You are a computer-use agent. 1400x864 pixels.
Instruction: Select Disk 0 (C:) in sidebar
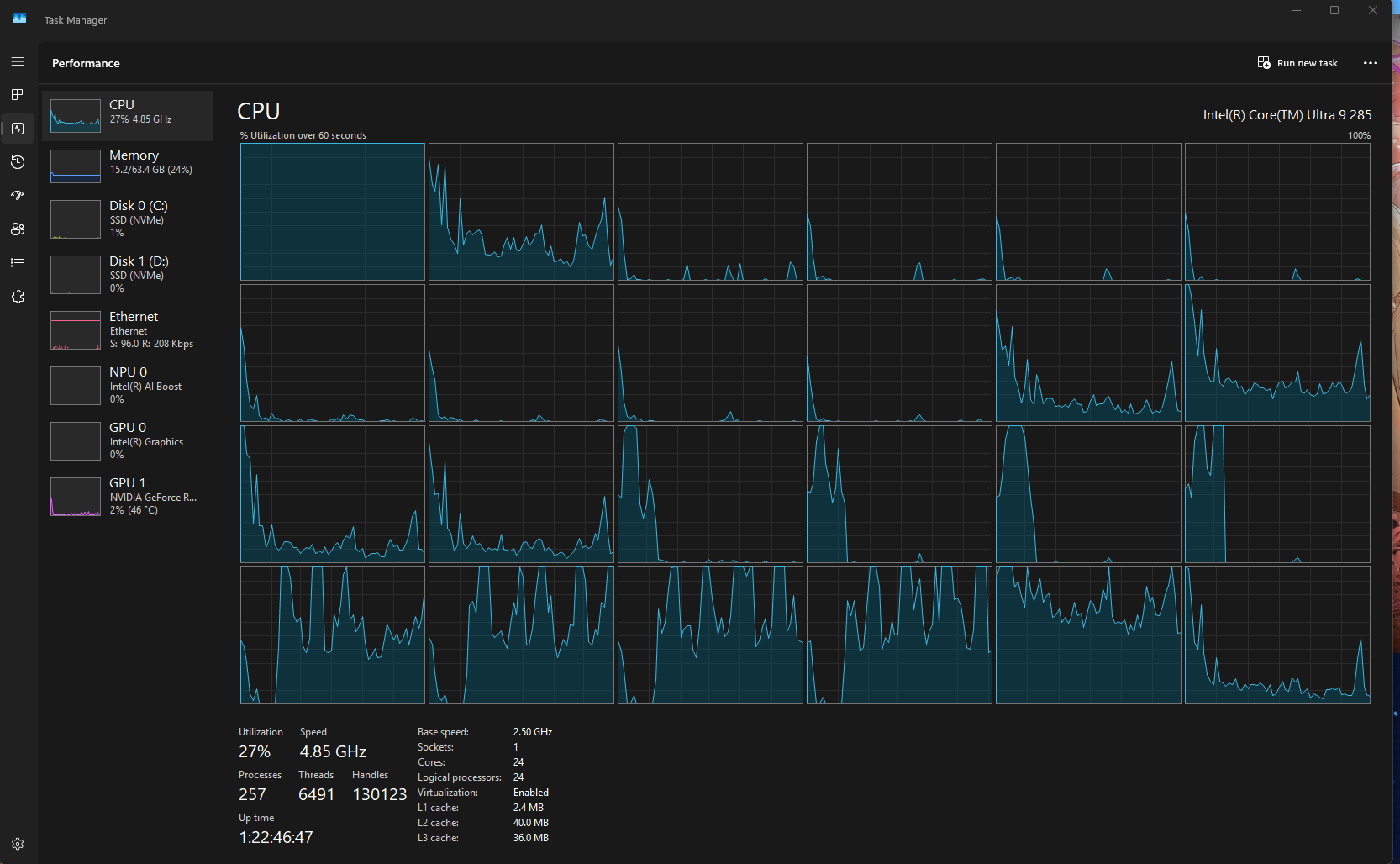click(128, 219)
